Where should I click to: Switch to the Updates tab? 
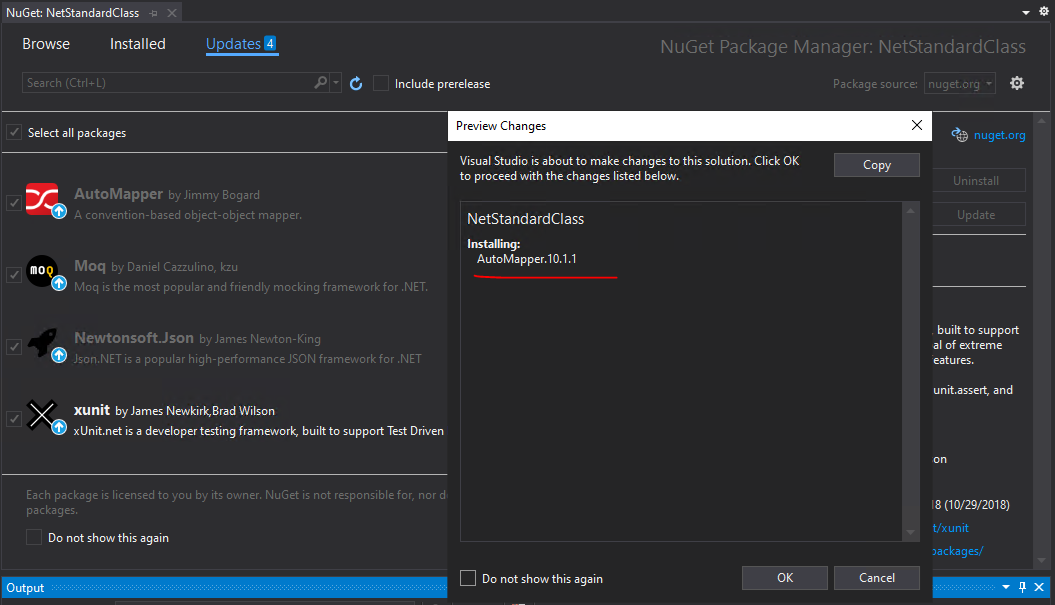coord(241,44)
